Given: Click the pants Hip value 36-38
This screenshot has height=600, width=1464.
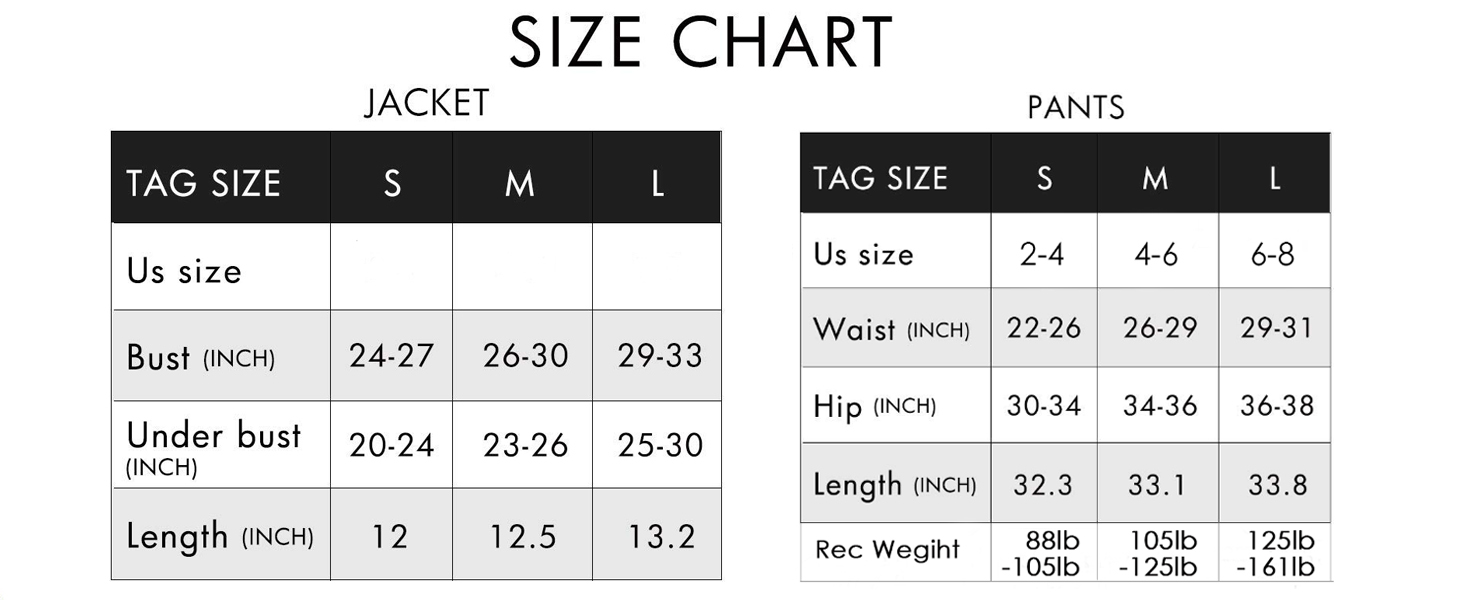Looking at the screenshot, I should point(1276,405).
